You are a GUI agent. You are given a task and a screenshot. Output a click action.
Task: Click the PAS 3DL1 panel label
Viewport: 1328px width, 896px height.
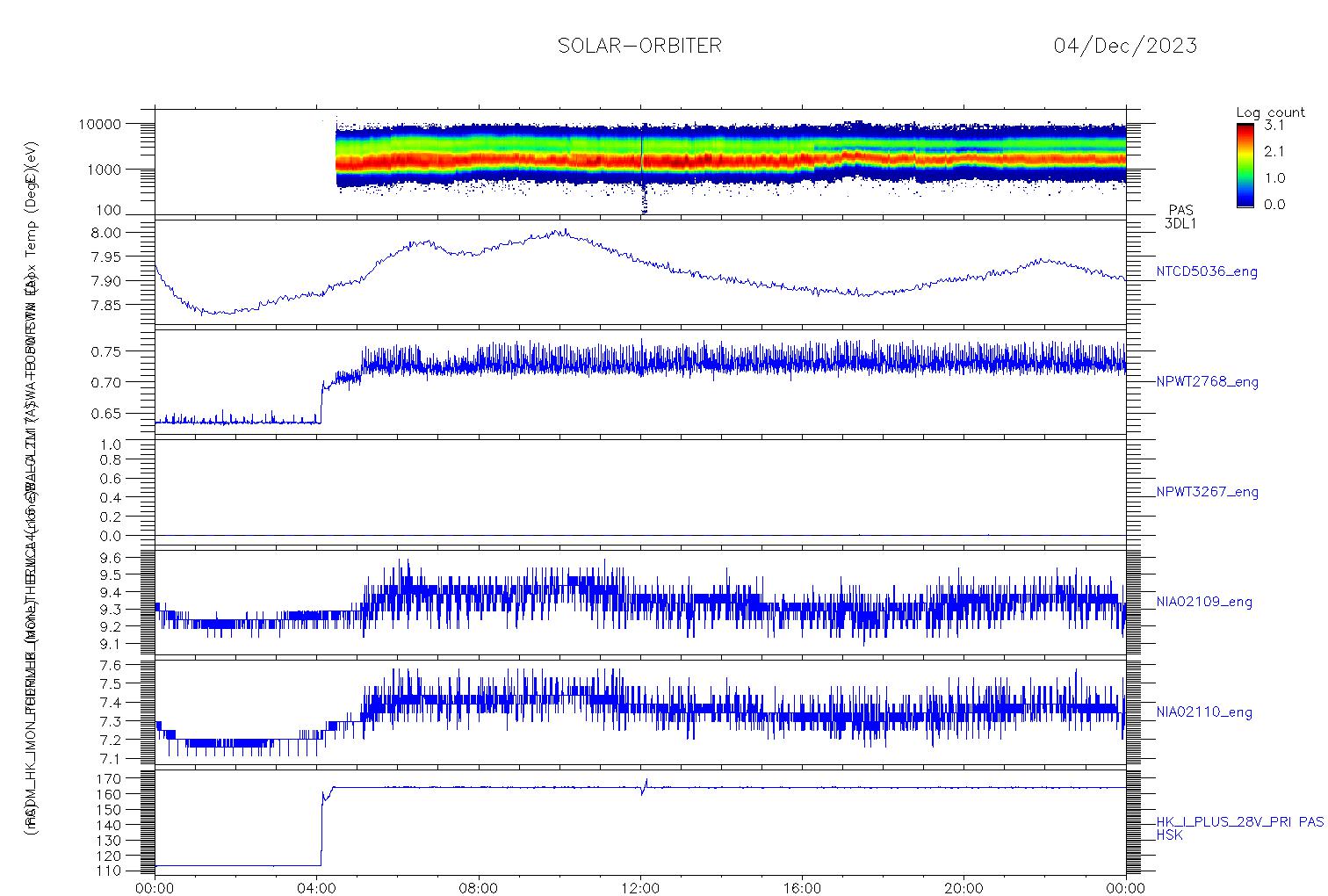(x=1180, y=217)
